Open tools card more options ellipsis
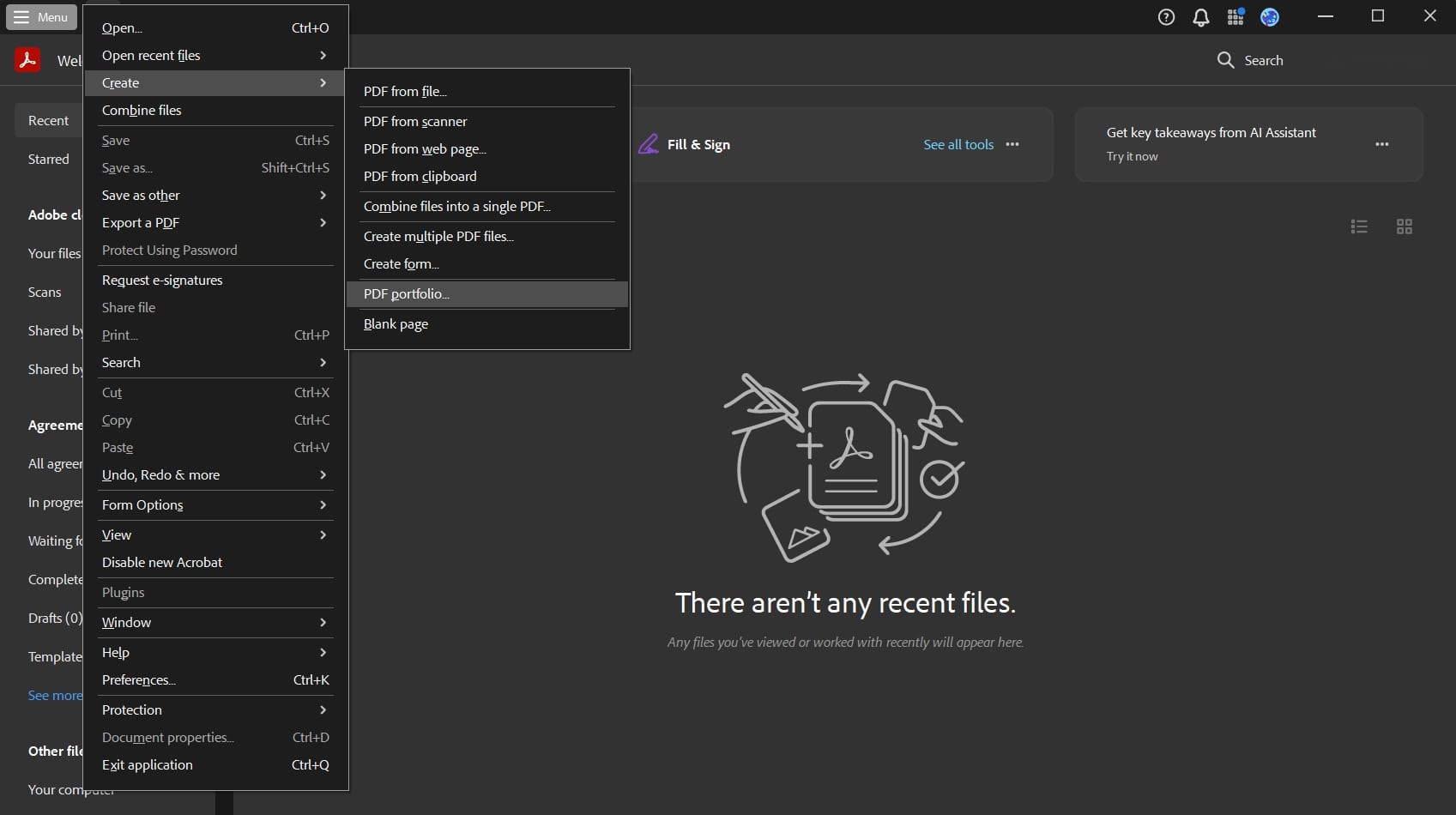This screenshot has height=815, width=1456. (x=1012, y=144)
